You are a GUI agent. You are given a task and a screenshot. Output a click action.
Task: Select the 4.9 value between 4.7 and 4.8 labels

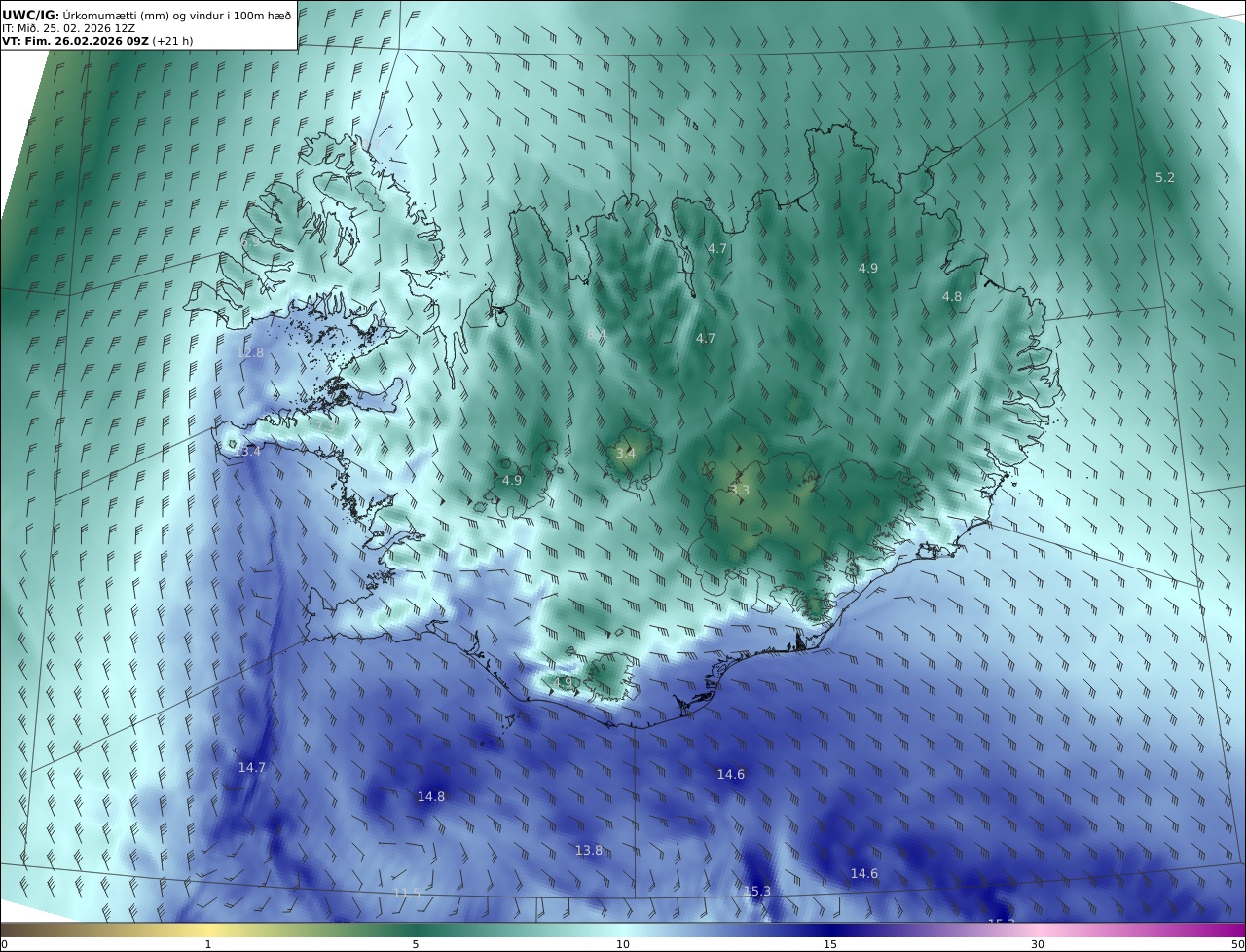[x=867, y=268]
